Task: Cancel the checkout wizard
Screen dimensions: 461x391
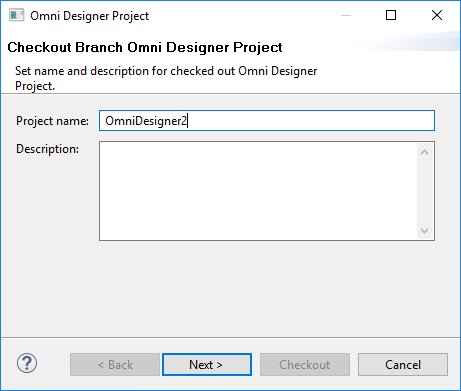Action: (403, 365)
